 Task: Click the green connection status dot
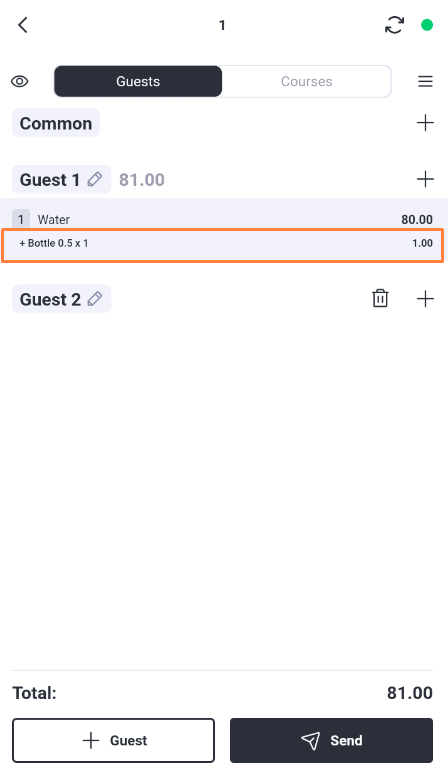(x=427, y=25)
